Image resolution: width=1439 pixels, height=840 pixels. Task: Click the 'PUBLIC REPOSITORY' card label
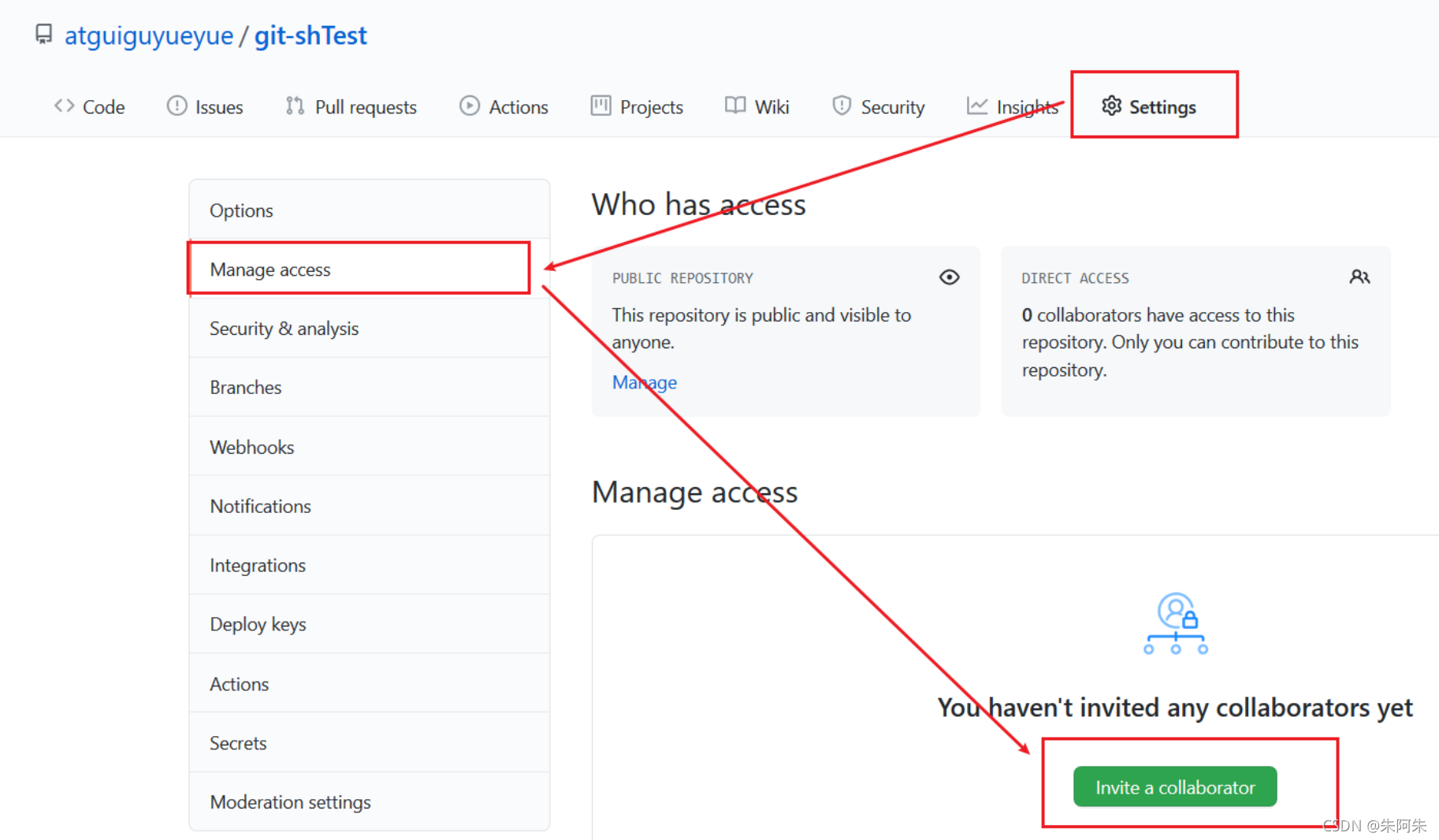click(x=682, y=278)
